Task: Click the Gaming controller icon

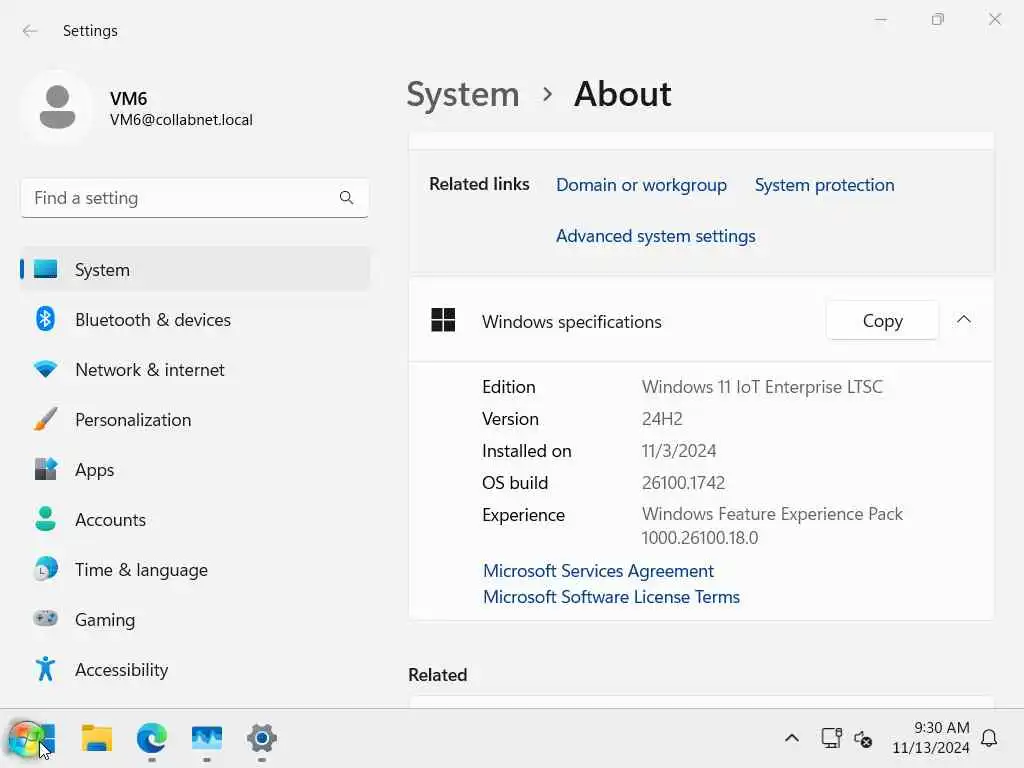Action: 46,618
